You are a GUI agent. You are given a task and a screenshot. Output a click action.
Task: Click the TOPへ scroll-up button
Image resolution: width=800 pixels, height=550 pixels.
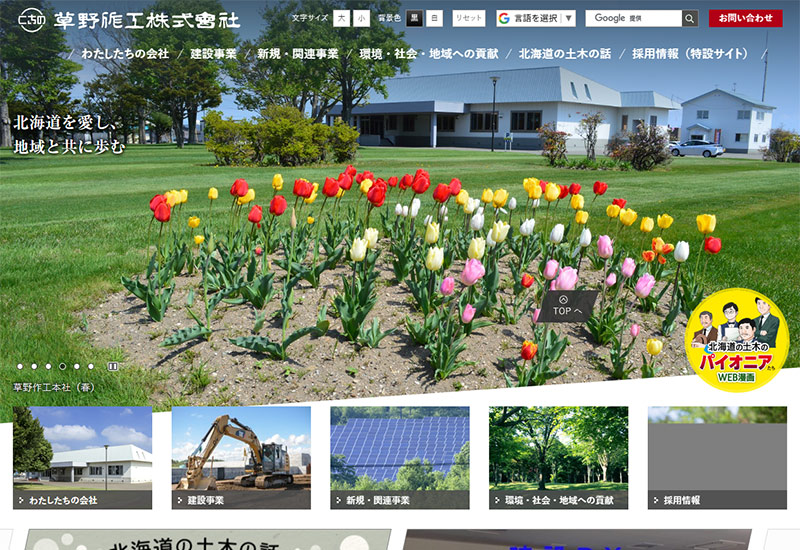[567, 306]
